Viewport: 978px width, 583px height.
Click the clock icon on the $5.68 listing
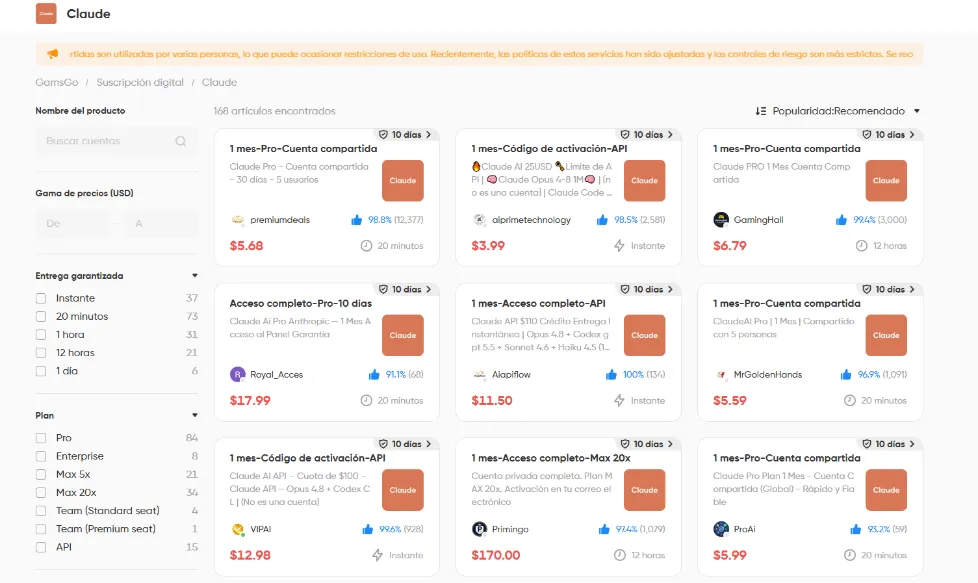pyautogui.click(x=366, y=246)
